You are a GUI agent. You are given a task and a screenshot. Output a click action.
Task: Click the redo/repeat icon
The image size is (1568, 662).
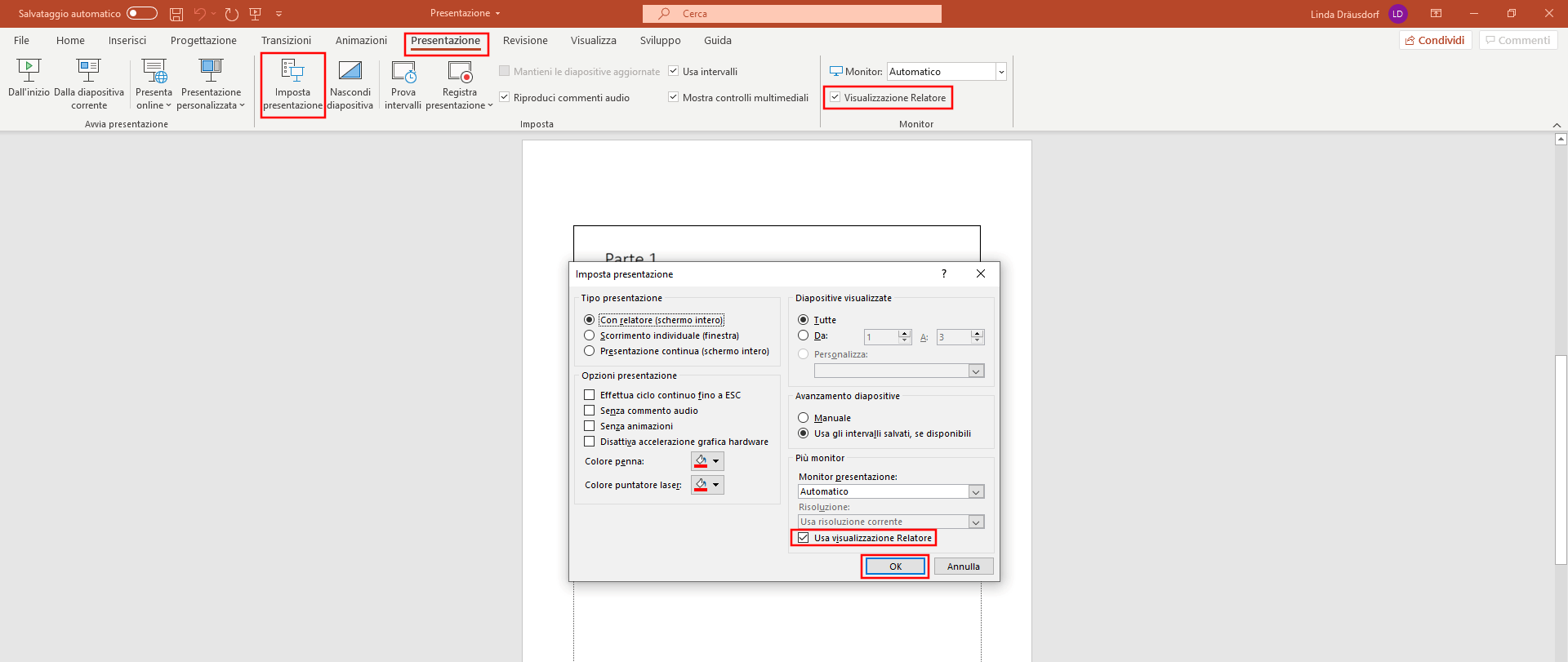click(231, 14)
